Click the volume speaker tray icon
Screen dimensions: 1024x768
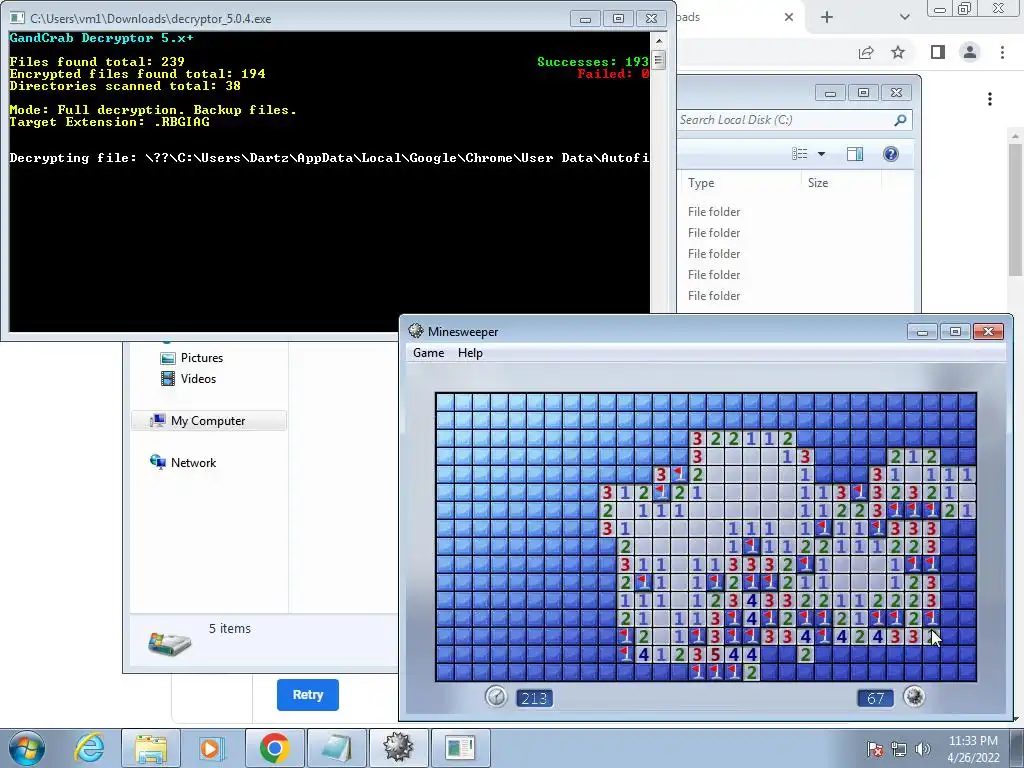[x=923, y=748]
